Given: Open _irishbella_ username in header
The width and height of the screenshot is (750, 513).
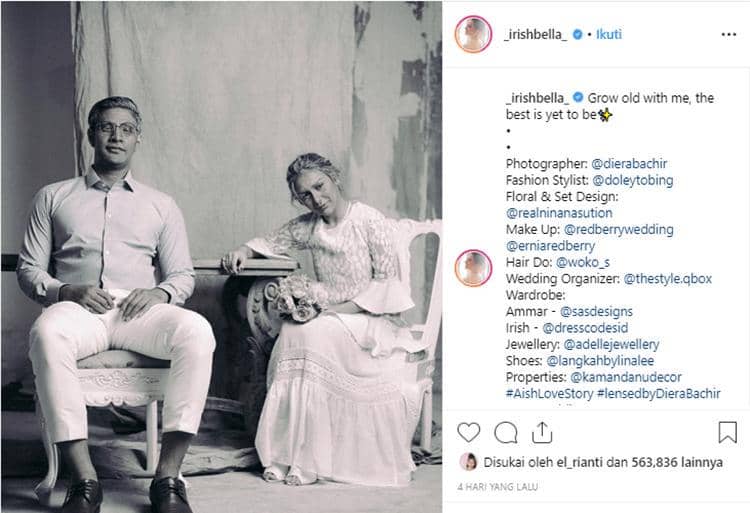Looking at the screenshot, I should (x=536, y=34).
